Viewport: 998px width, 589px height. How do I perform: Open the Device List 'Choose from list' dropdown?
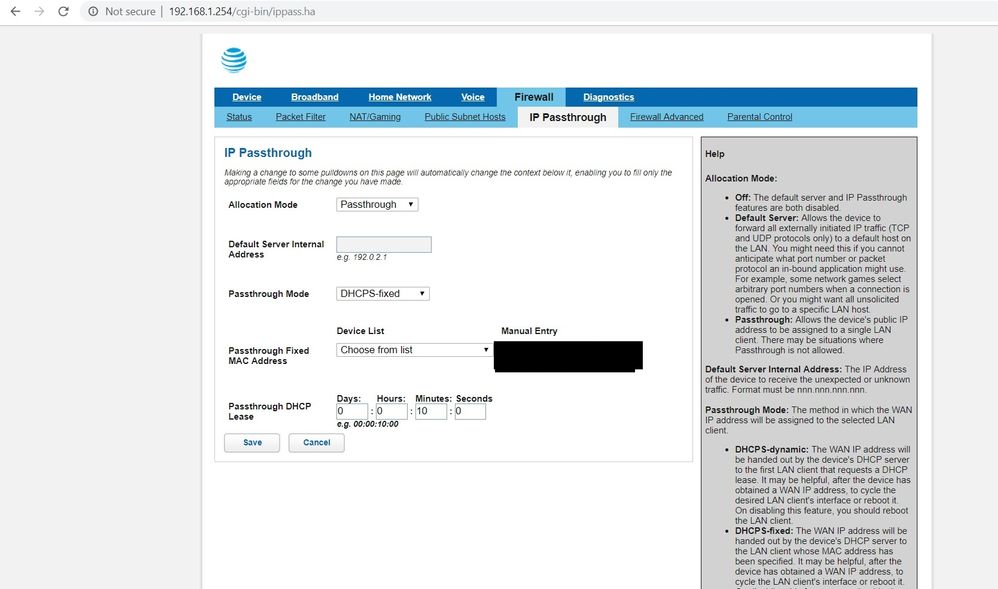tap(414, 350)
